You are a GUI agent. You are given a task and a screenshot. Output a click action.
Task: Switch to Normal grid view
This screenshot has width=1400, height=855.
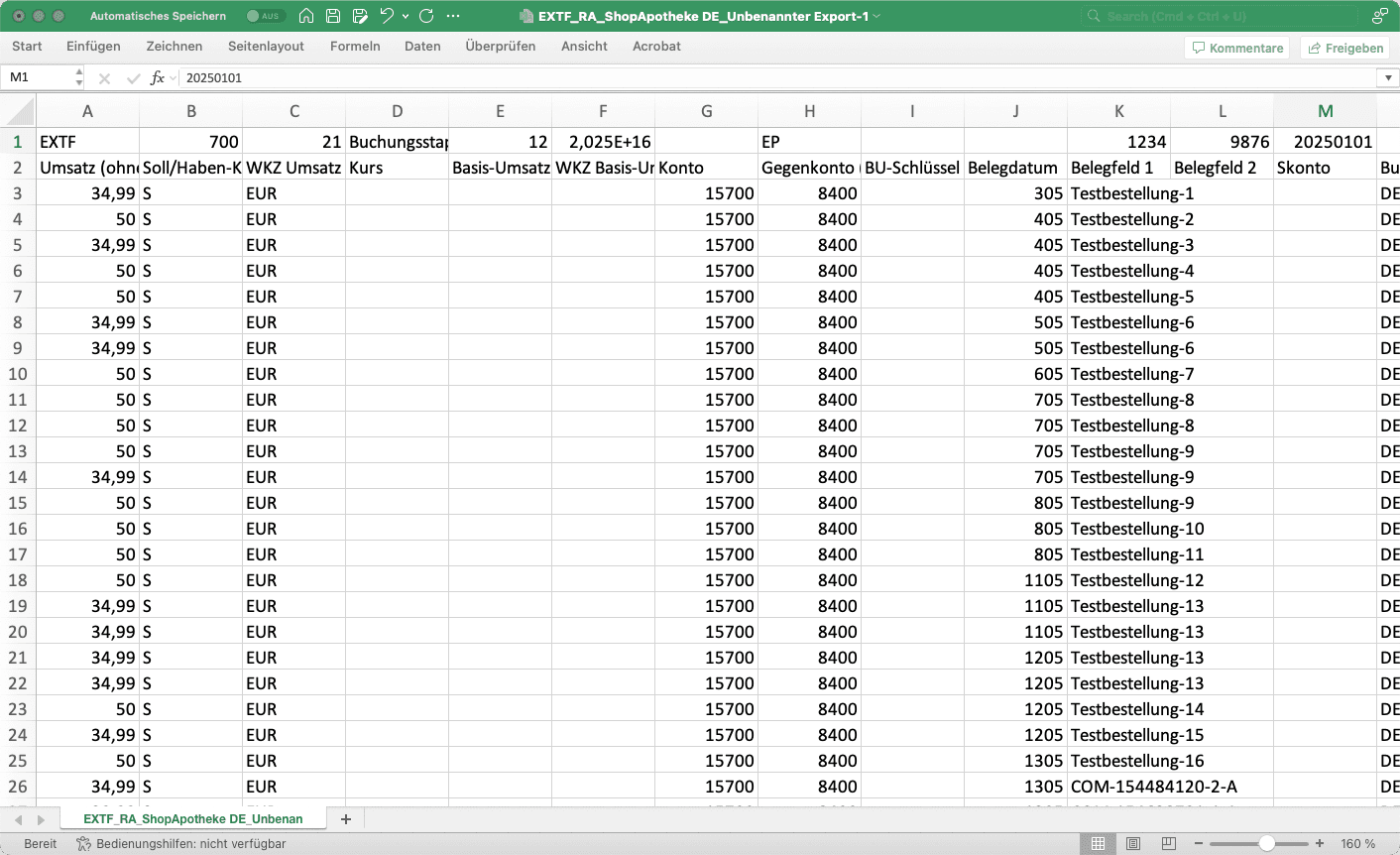[1098, 844]
